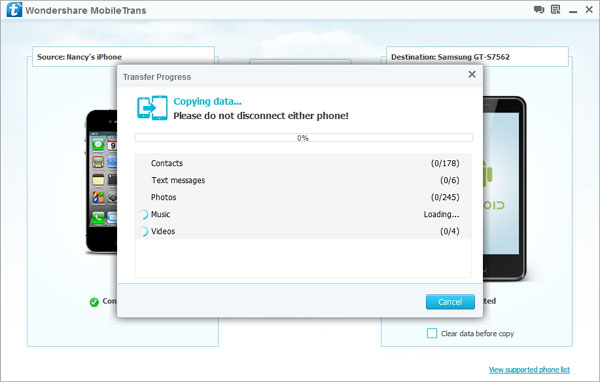This screenshot has width=600, height=382.
Task: Click the 0% transfer progress bar
Action: (304, 138)
